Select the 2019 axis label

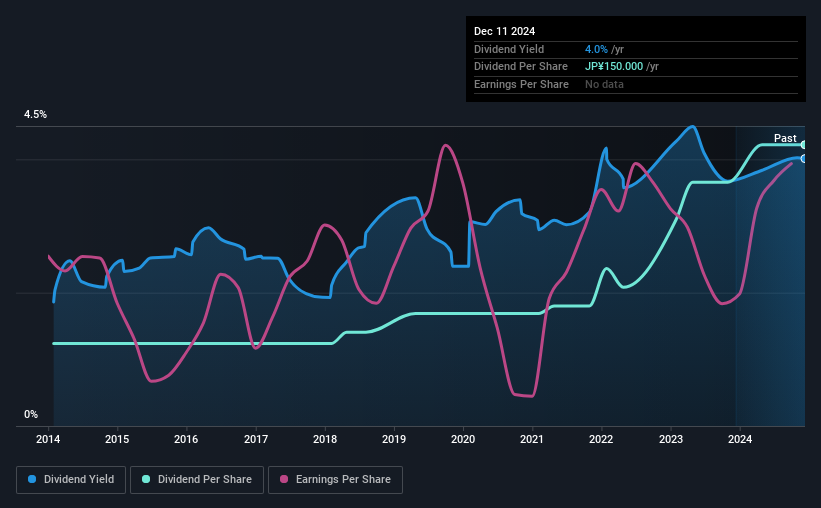click(x=394, y=439)
